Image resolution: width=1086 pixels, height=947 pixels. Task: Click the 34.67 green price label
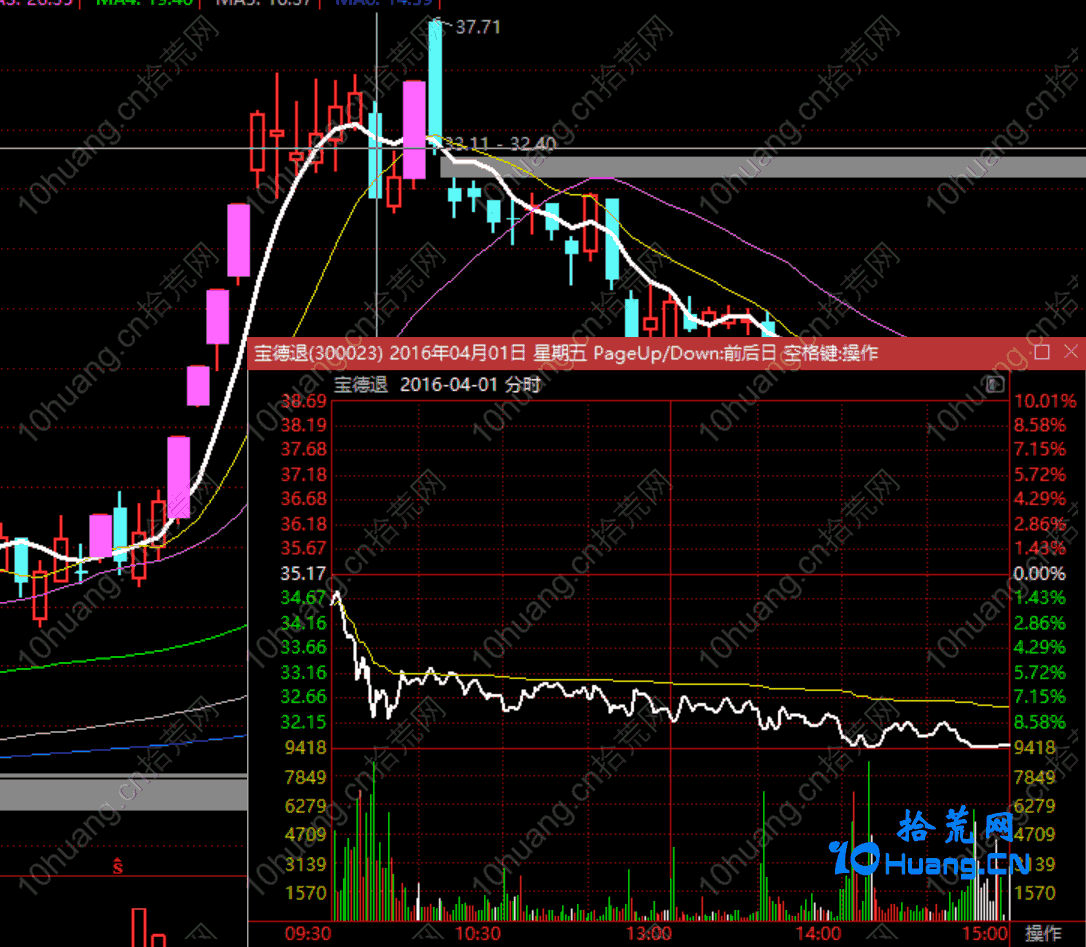click(x=303, y=598)
